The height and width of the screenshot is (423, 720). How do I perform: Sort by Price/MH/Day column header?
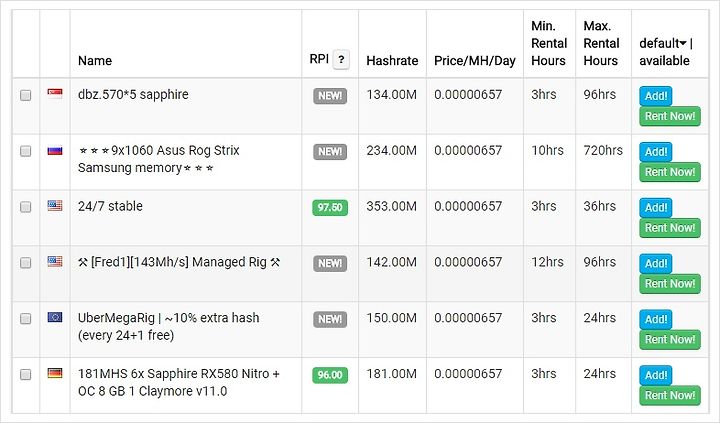point(475,61)
